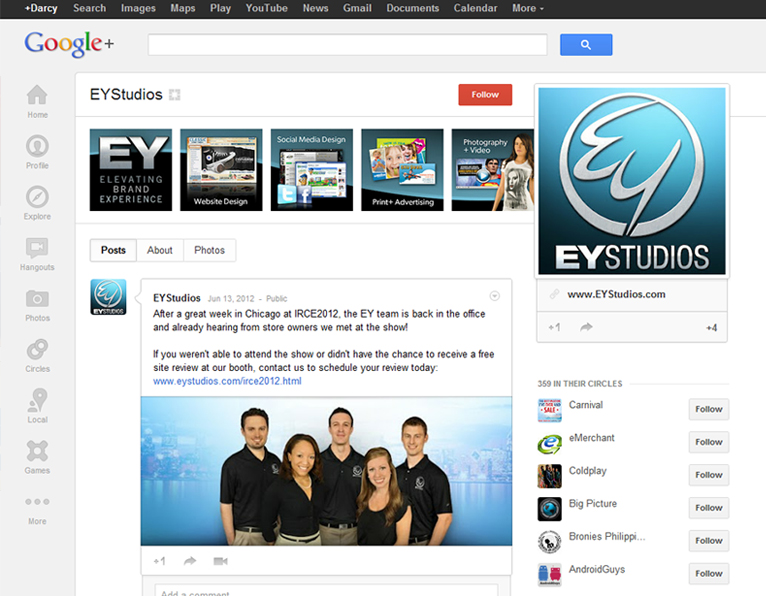Open YouTube in the top bar
The image size is (766, 596).
(x=267, y=8)
